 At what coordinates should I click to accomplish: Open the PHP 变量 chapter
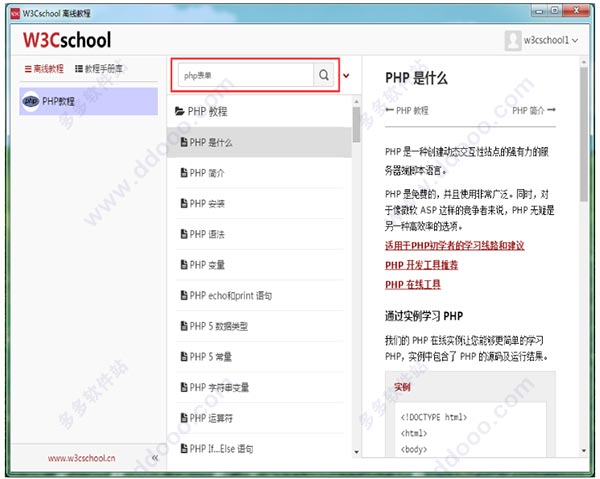(259, 265)
